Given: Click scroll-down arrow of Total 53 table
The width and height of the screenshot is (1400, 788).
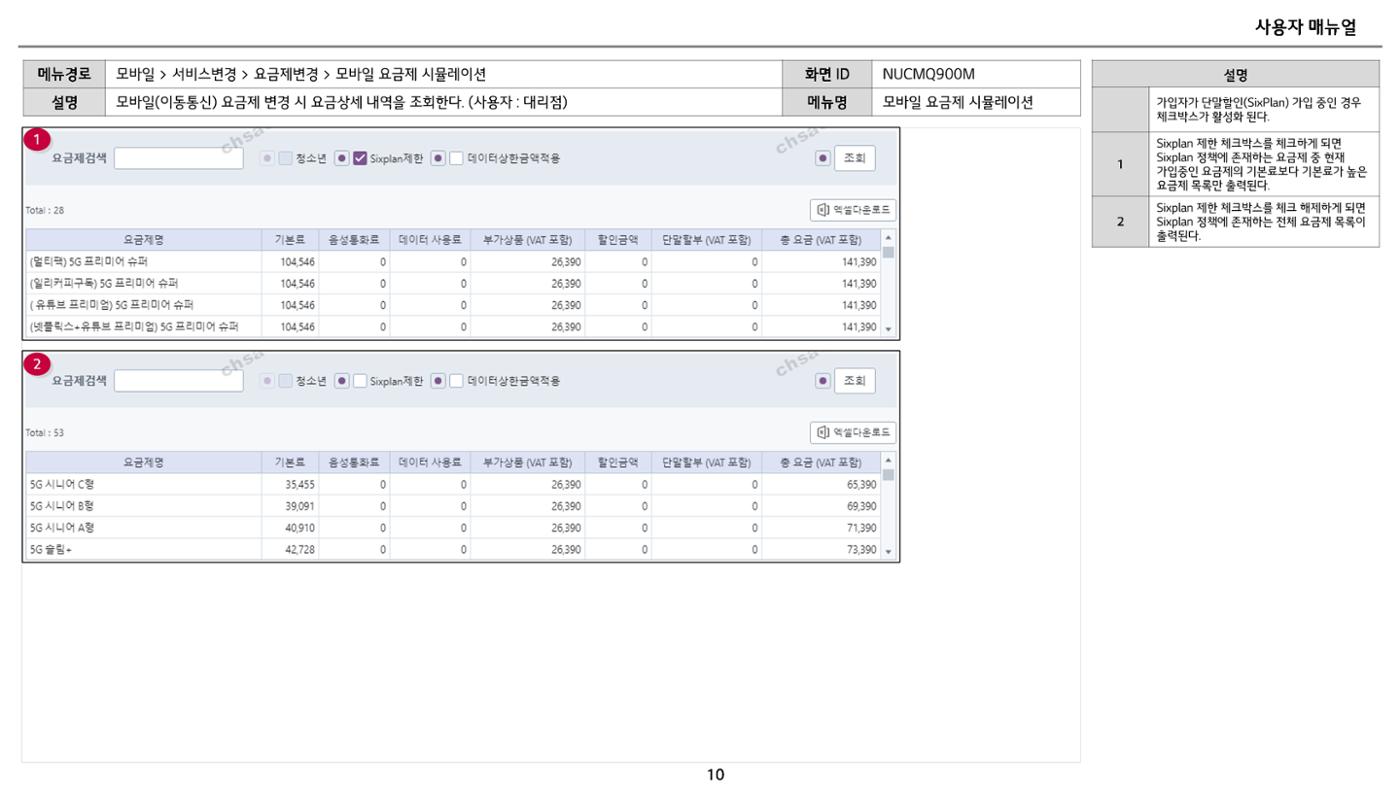Looking at the screenshot, I should click(x=888, y=551).
